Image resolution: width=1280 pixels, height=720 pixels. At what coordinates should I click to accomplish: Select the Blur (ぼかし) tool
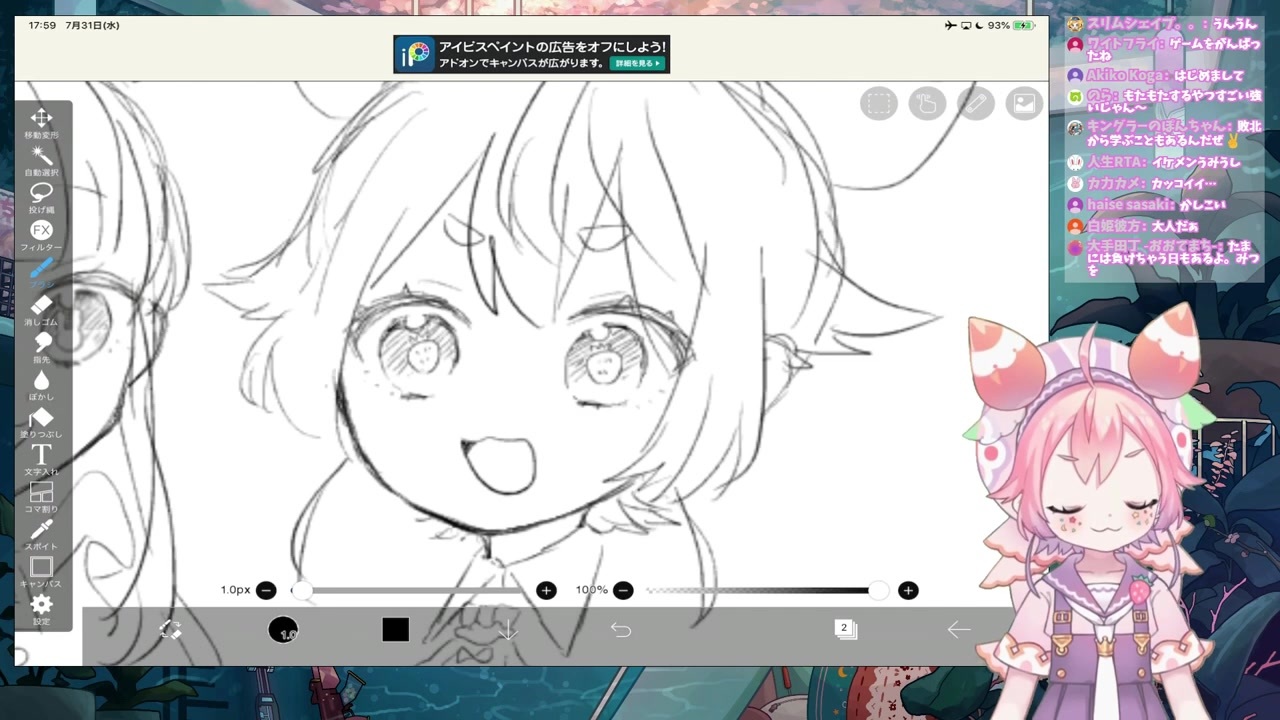pyautogui.click(x=41, y=385)
